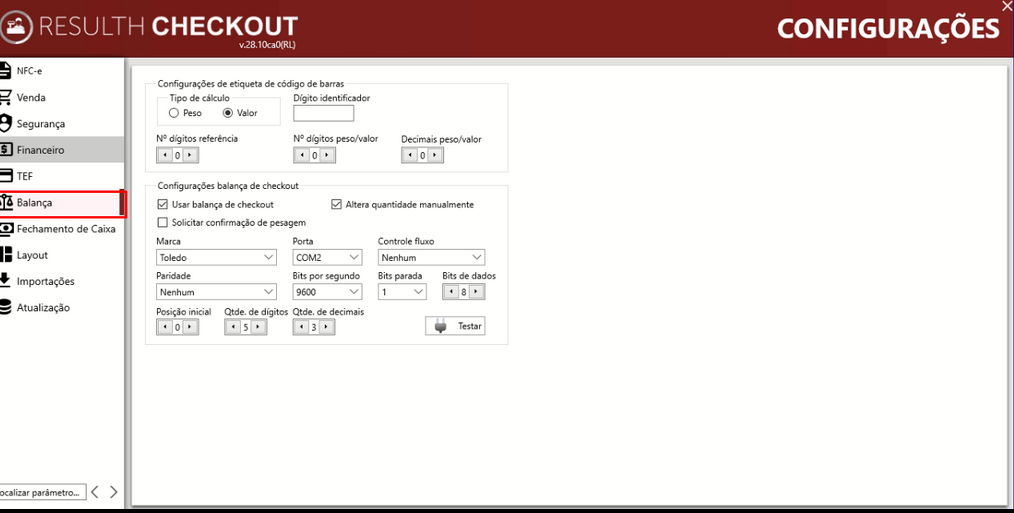Image resolution: width=1014 pixels, height=513 pixels.
Task: Uncheck Usar balança de checkout
Action: pyautogui.click(x=162, y=204)
